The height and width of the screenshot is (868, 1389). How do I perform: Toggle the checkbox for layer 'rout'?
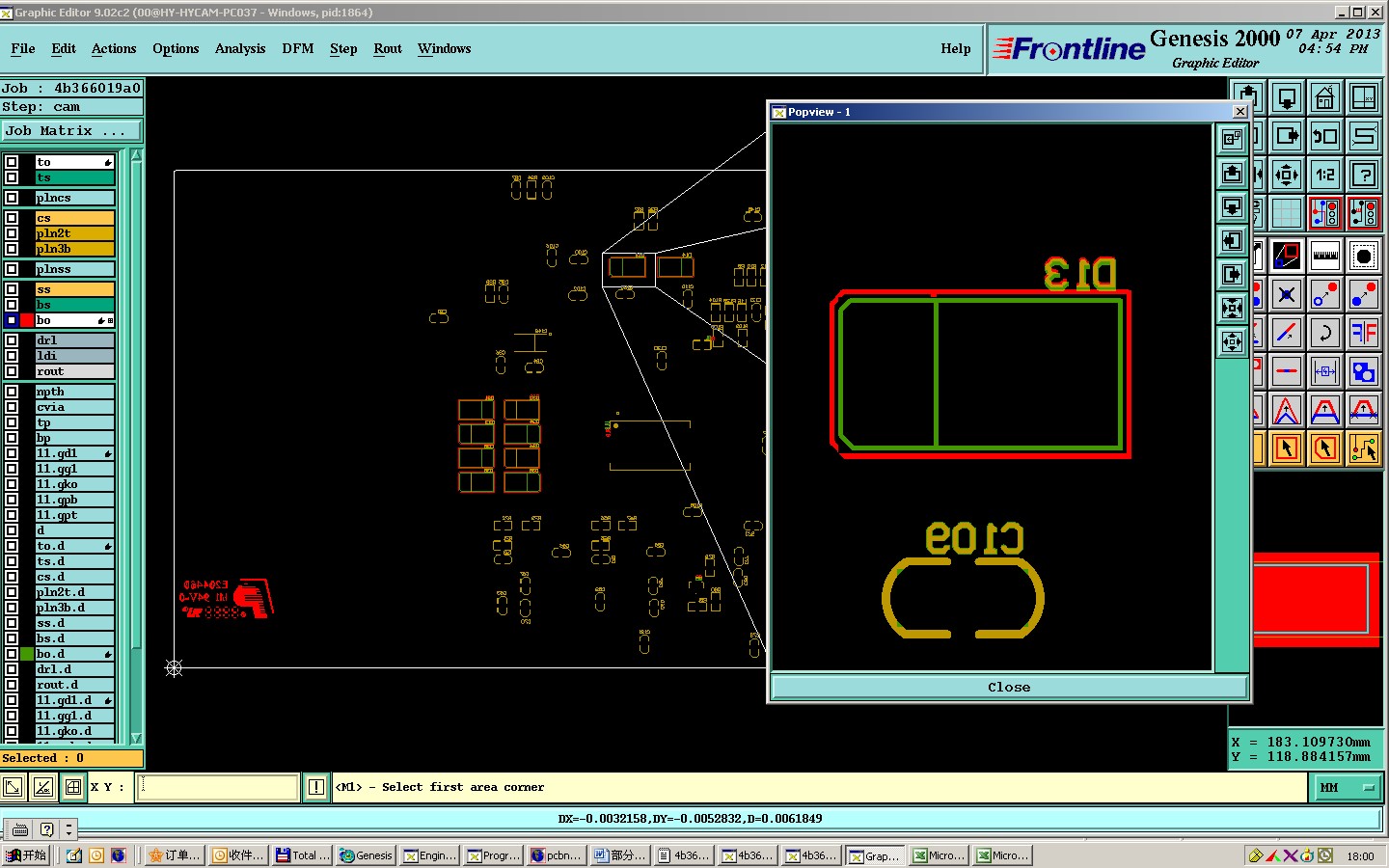12,371
